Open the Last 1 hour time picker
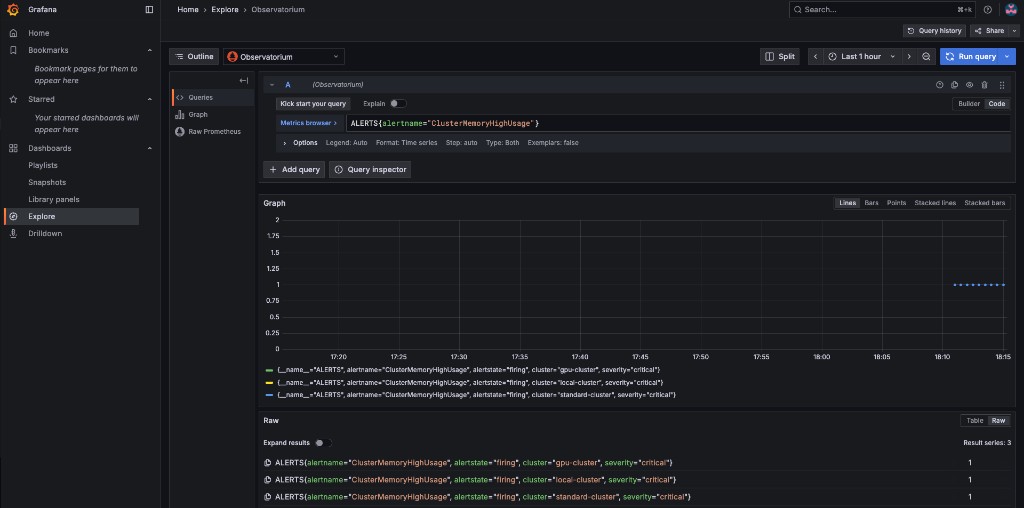The height and width of the screenshot is (508, 1024). [861, 57]
